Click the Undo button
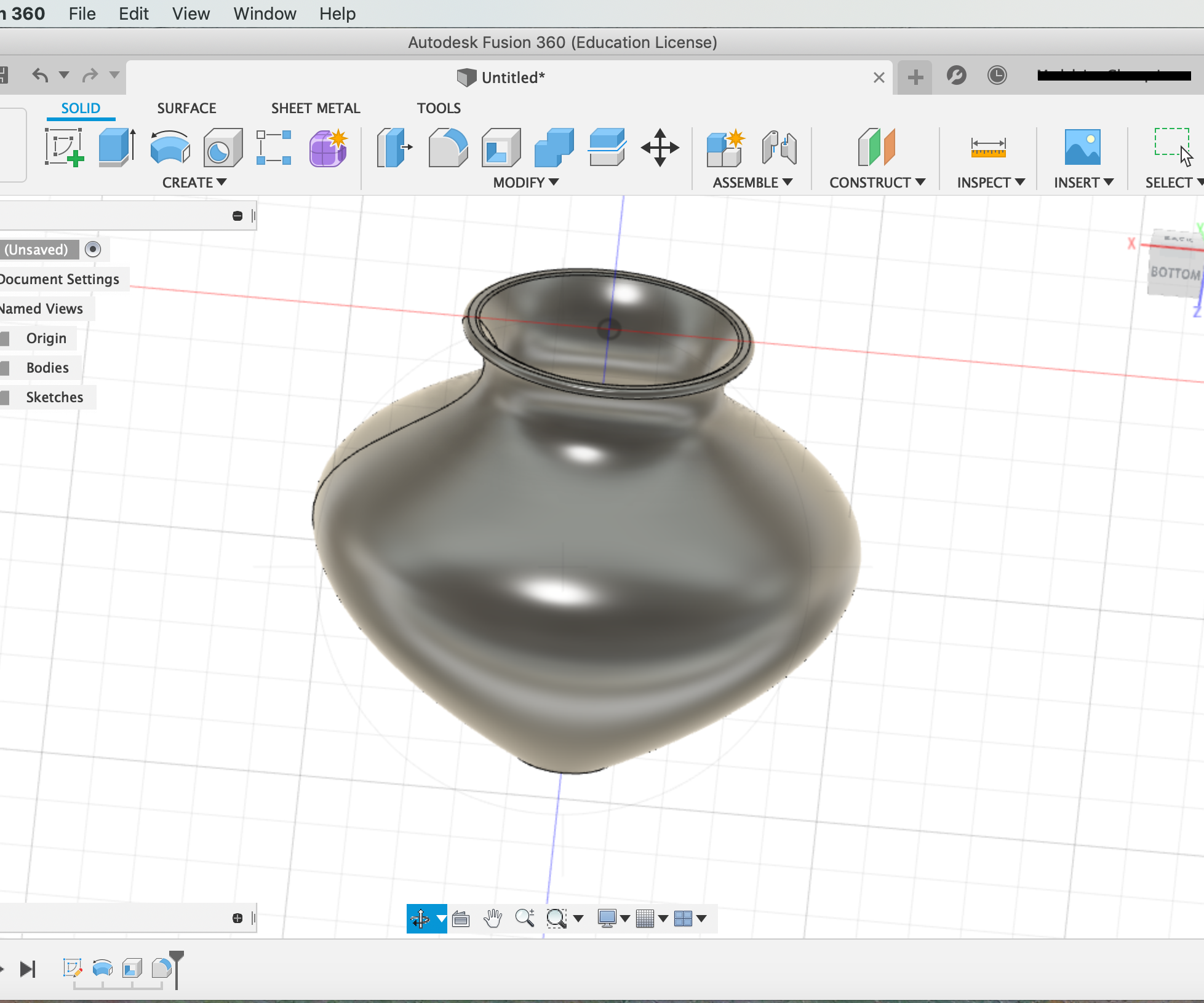The image size is (1204, 1003). pyautogui.click(x=41, y=74)
